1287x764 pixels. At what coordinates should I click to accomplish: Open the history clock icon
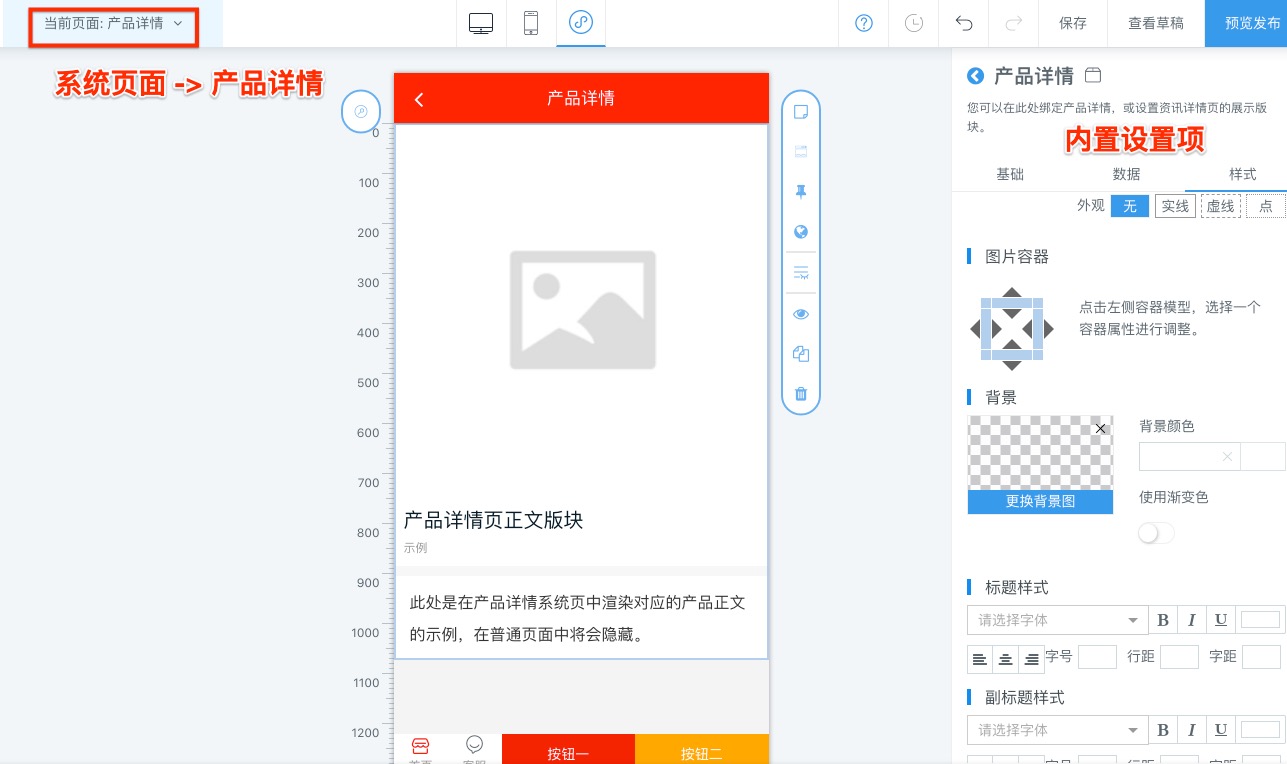click(x=914, y=23)
